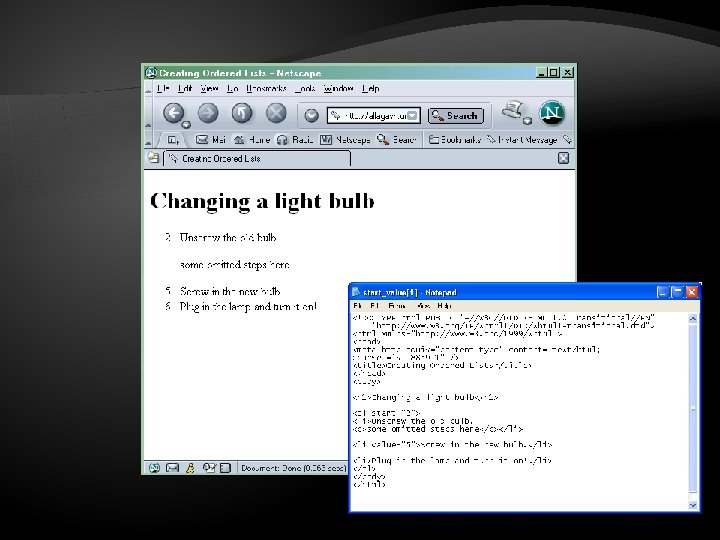Click the text 'some omitted steps here'

[x=235, y=264]
